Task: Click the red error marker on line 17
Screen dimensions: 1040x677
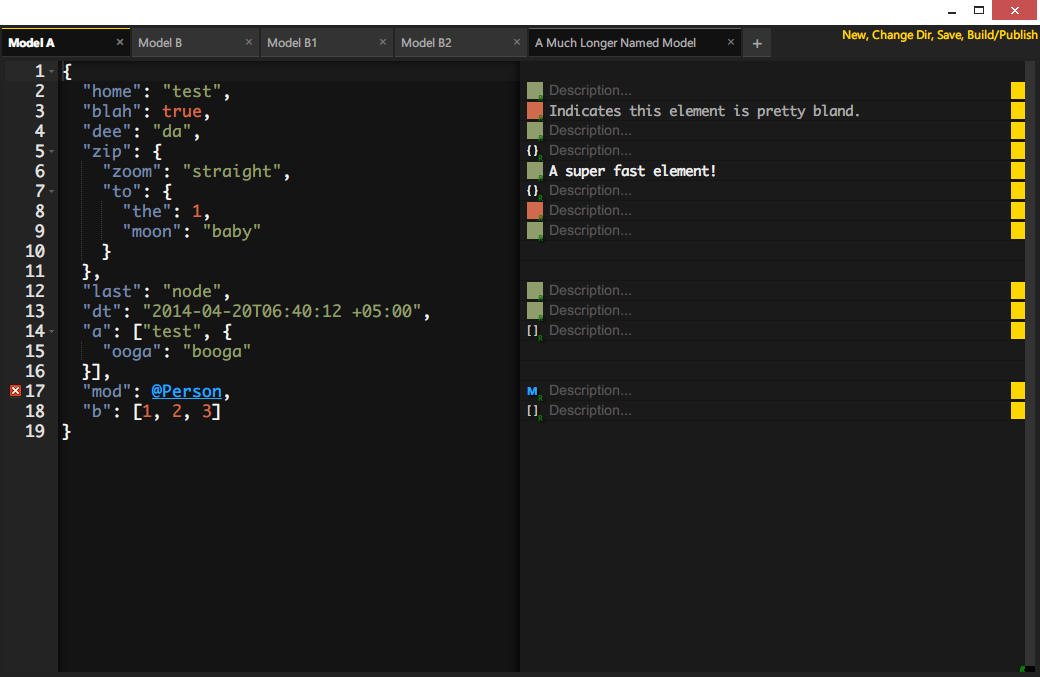Action: pyautogui.click(x=15, y=391)
